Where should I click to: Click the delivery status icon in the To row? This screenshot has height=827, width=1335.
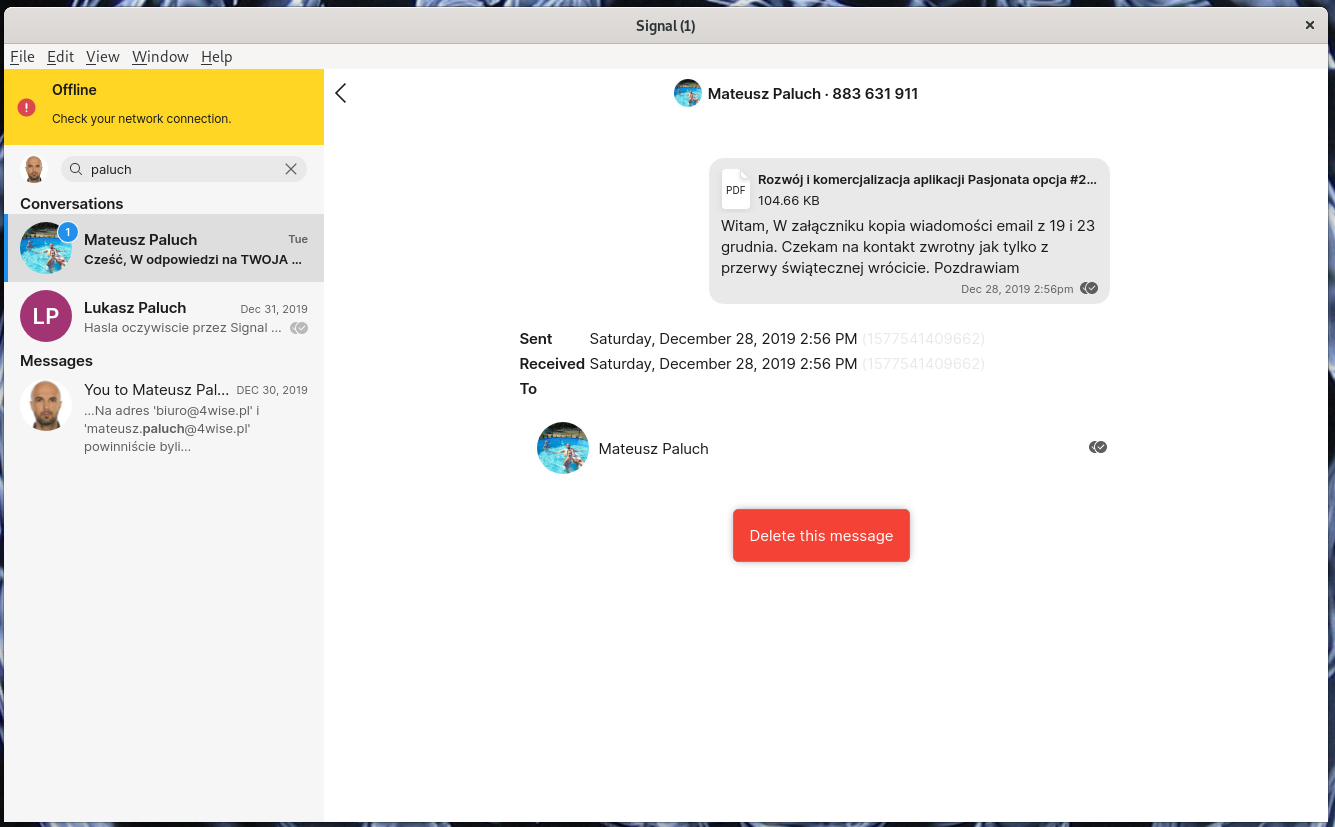click(x=1098, y=447)
